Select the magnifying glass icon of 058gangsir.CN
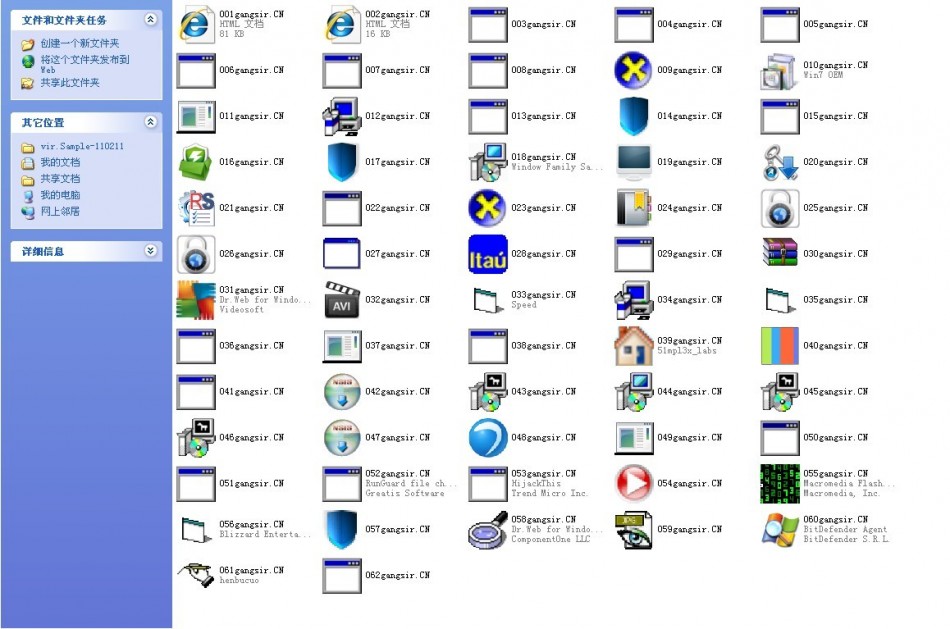This screenshot has height=629, width=950. click(488, 530)
